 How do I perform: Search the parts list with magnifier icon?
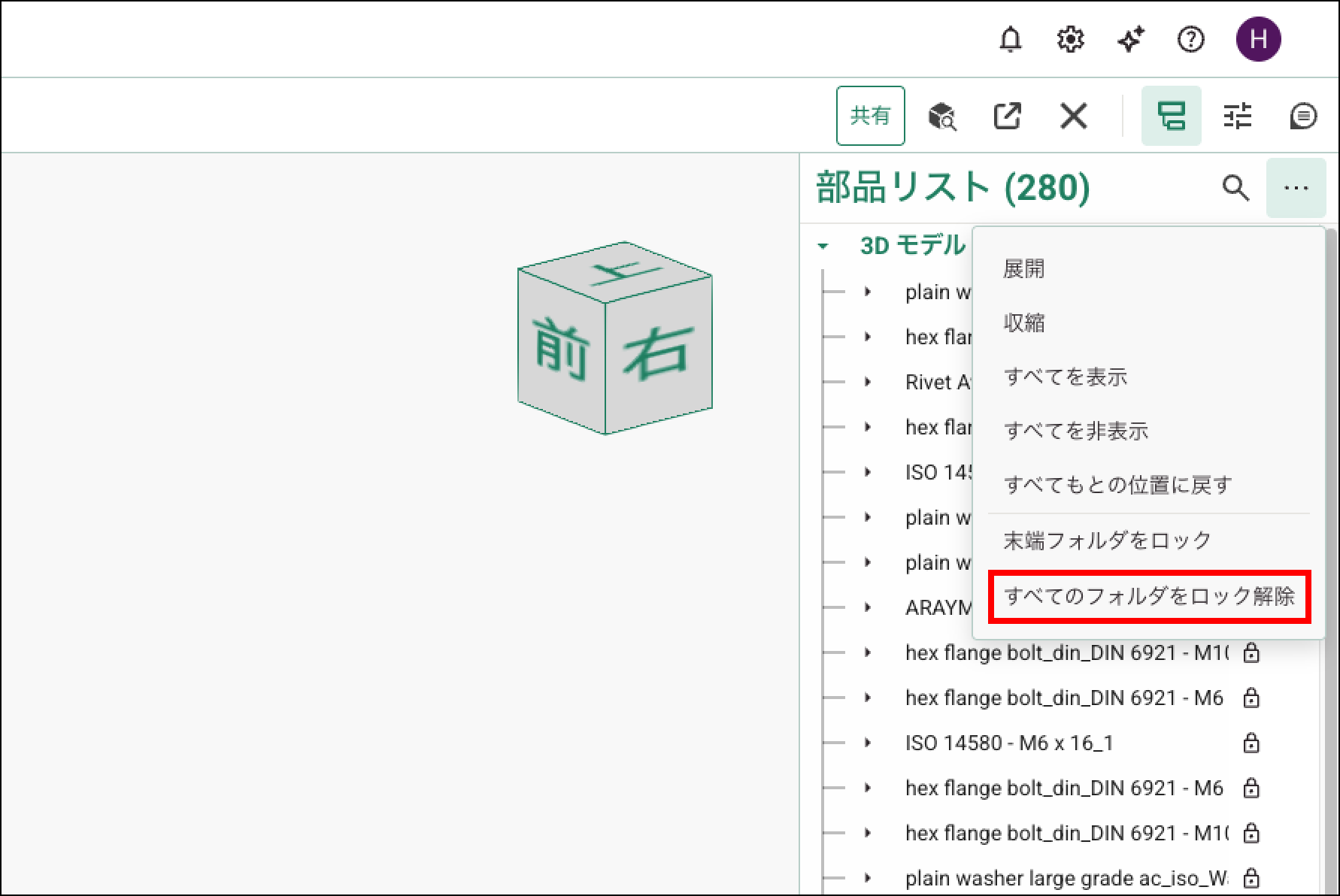[1235, 188]
